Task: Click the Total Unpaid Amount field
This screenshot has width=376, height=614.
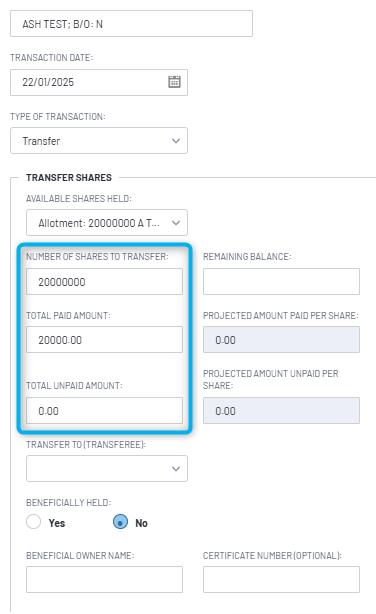Action: [x=104, y=410]
